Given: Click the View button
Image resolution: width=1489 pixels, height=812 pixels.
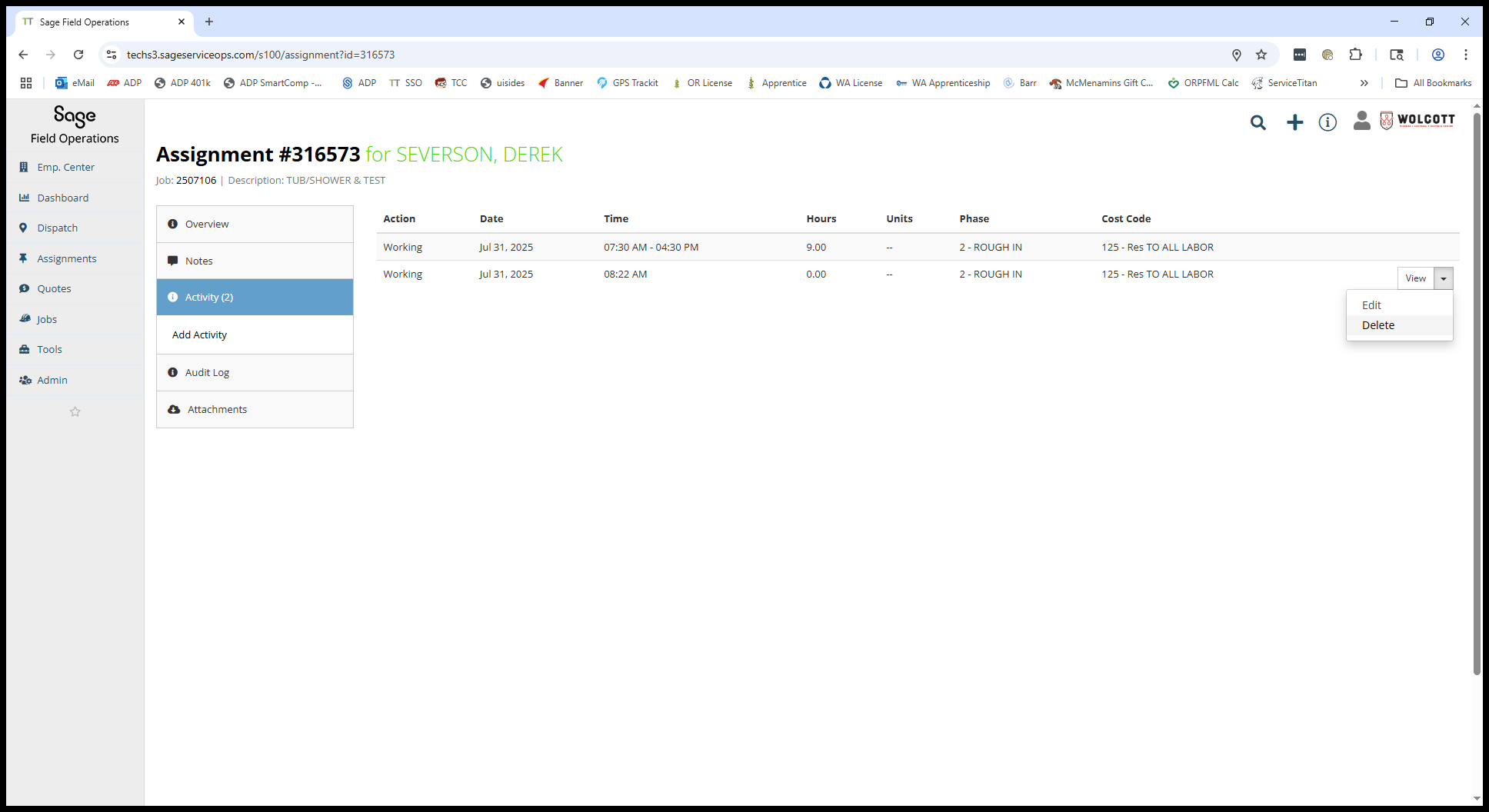Looking at the screenshot, I should [x=1415, y=278].
